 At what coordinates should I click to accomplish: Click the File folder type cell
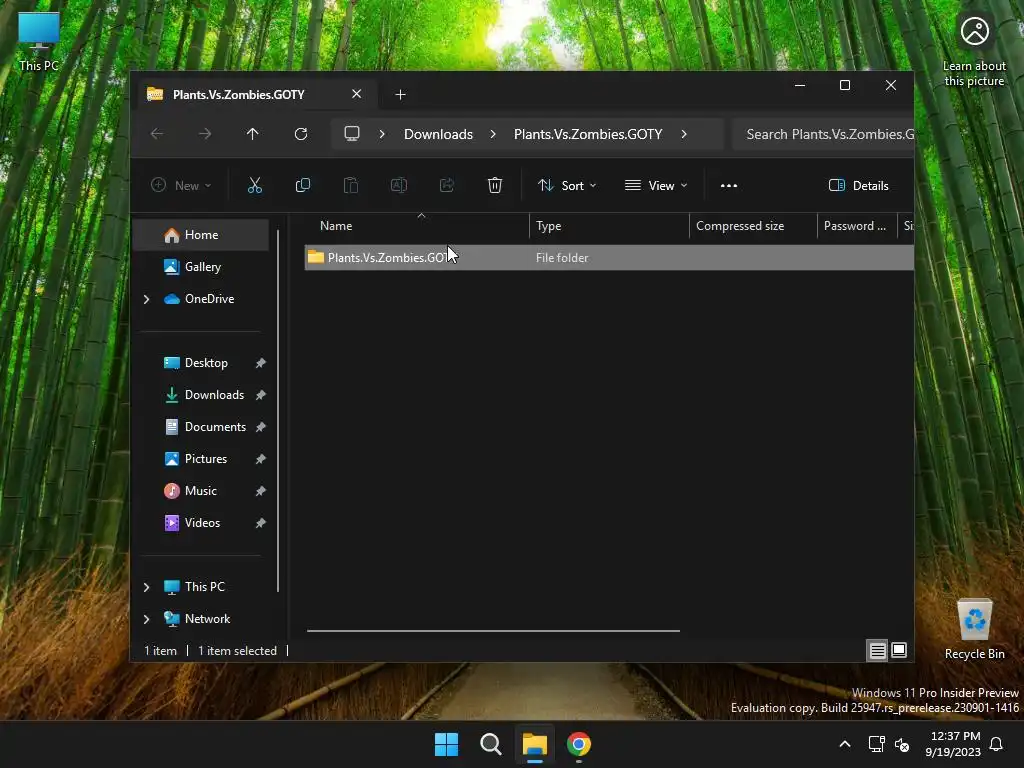tap(562, 258)
